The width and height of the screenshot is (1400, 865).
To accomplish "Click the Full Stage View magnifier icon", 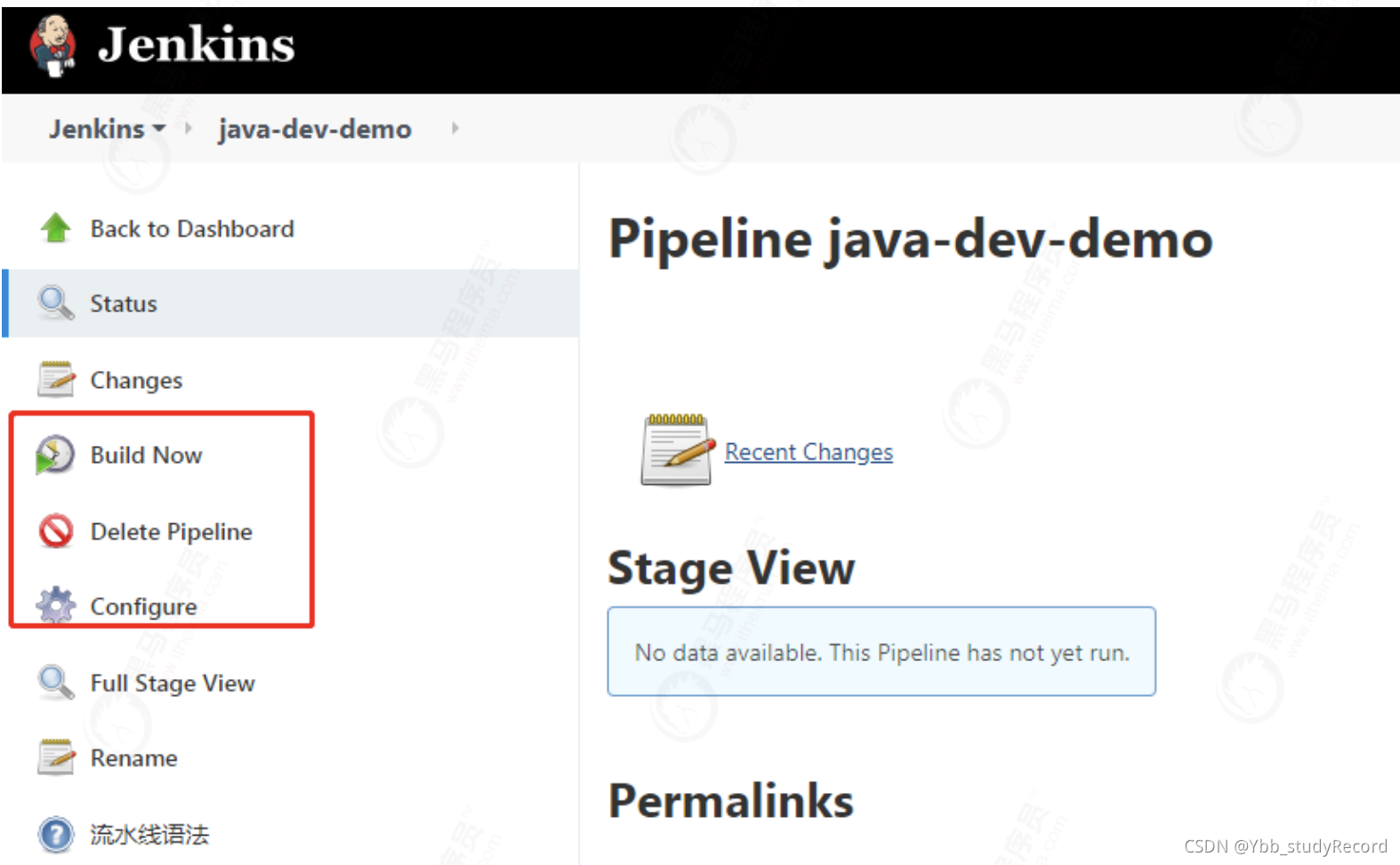I will (x=56, y=683).
